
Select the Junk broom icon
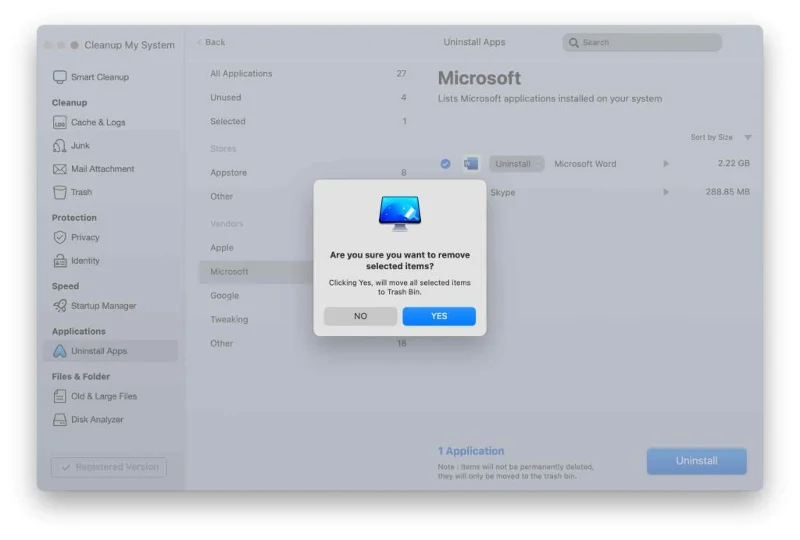point(60,146)
